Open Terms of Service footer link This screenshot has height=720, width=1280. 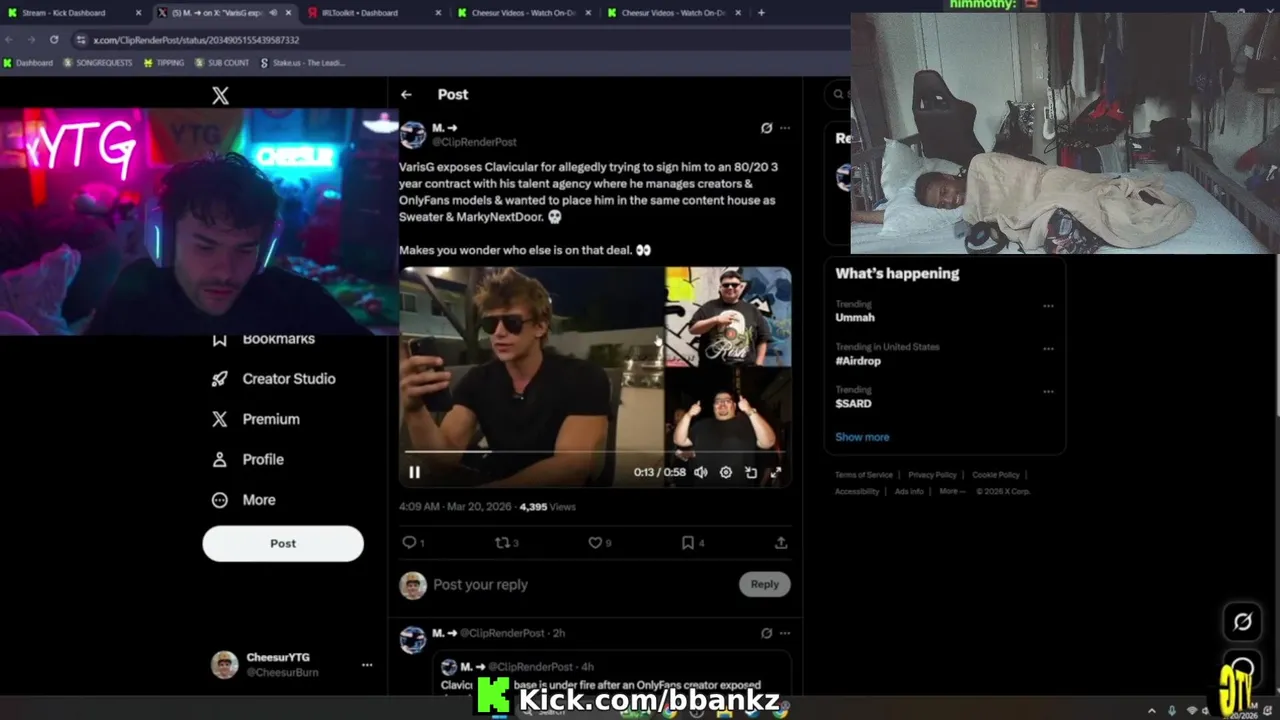pos(864,475)
